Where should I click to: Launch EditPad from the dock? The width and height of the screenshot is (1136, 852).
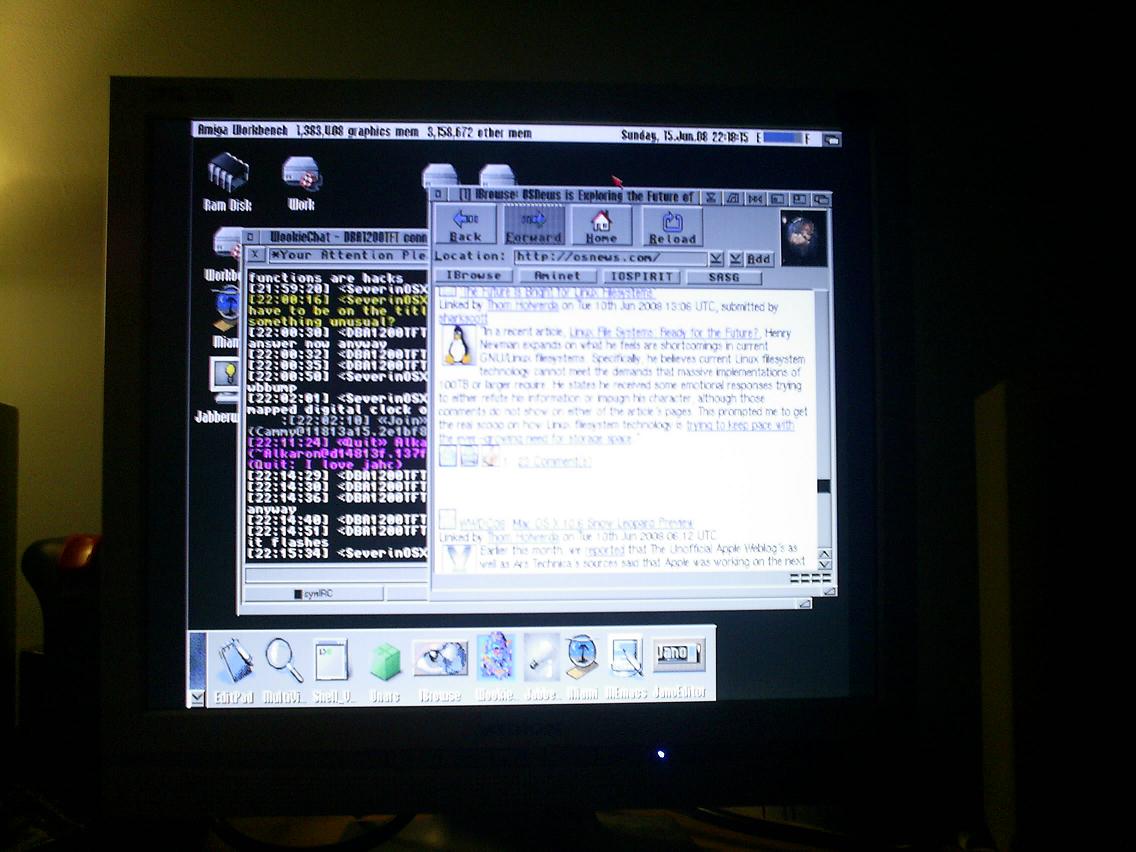(x=234, y=669)
